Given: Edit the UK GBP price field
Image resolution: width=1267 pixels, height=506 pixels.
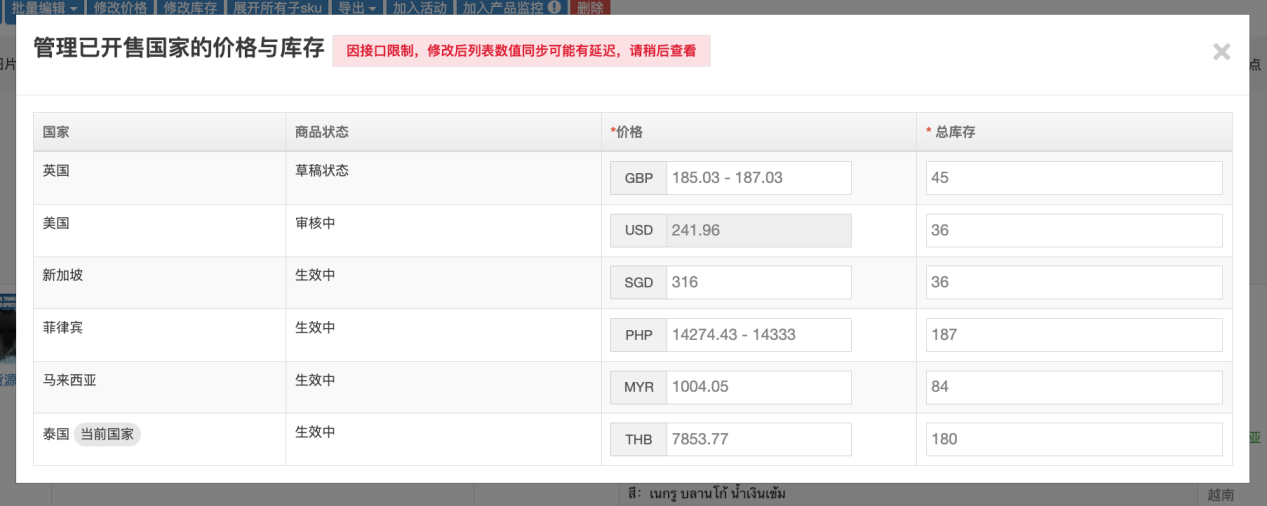Looking at the screenshot, I should [x=758, y=178].
